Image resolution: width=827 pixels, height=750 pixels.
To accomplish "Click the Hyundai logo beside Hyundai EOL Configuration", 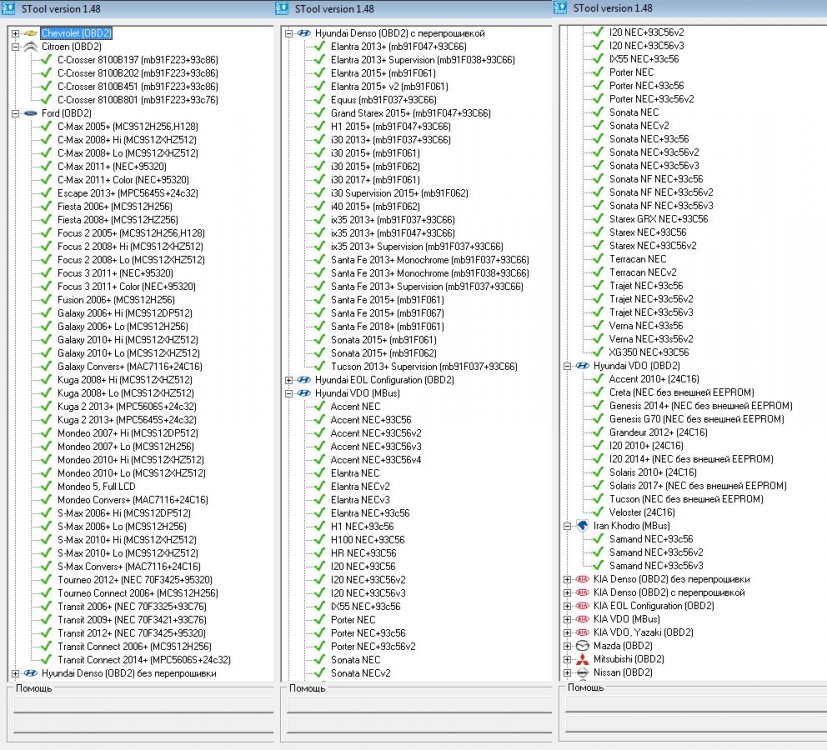I will point(304,380).
